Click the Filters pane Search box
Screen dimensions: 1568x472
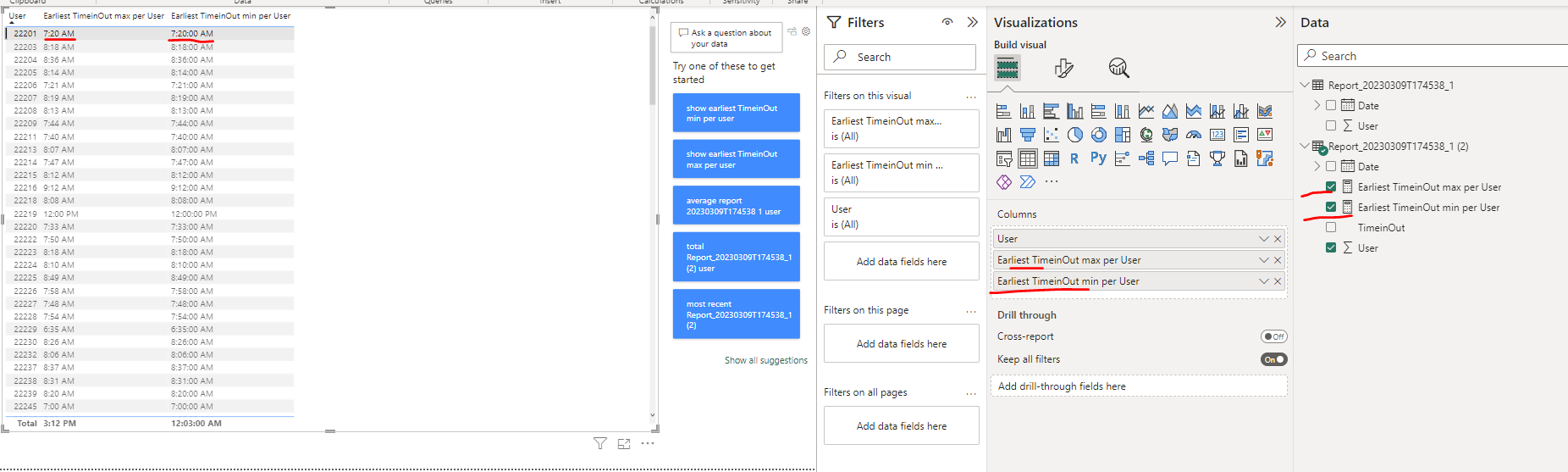point(900,57)
